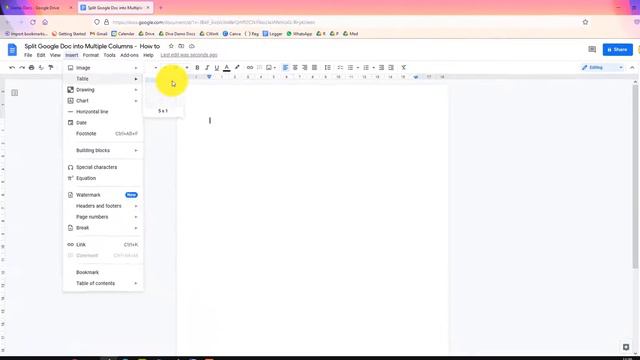Screen dimensions: 640x360
Task: Open the Add-ons menu
Action: (129, 55)
